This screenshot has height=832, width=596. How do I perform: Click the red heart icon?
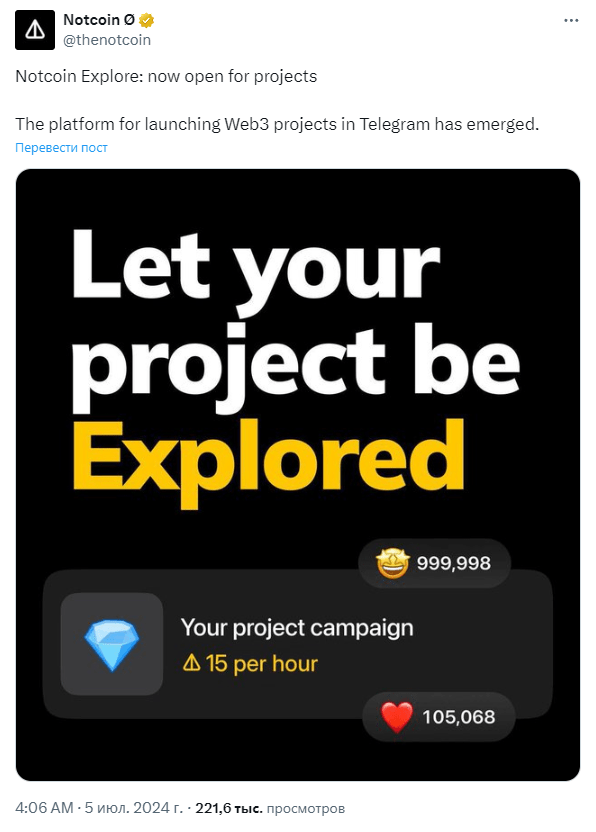[x=397, y=717]
